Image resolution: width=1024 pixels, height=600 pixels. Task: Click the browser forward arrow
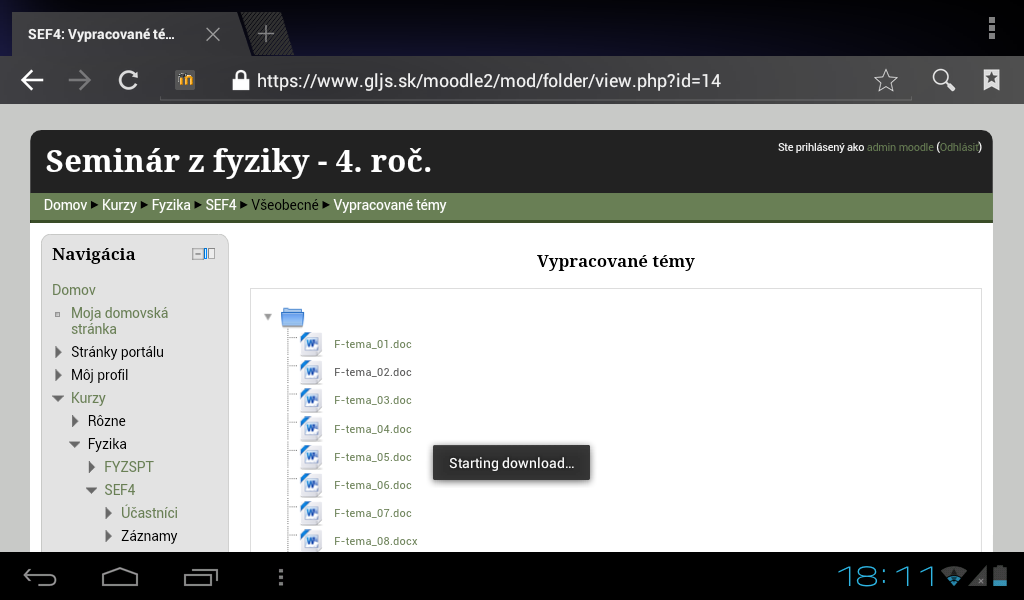point(80,80)
